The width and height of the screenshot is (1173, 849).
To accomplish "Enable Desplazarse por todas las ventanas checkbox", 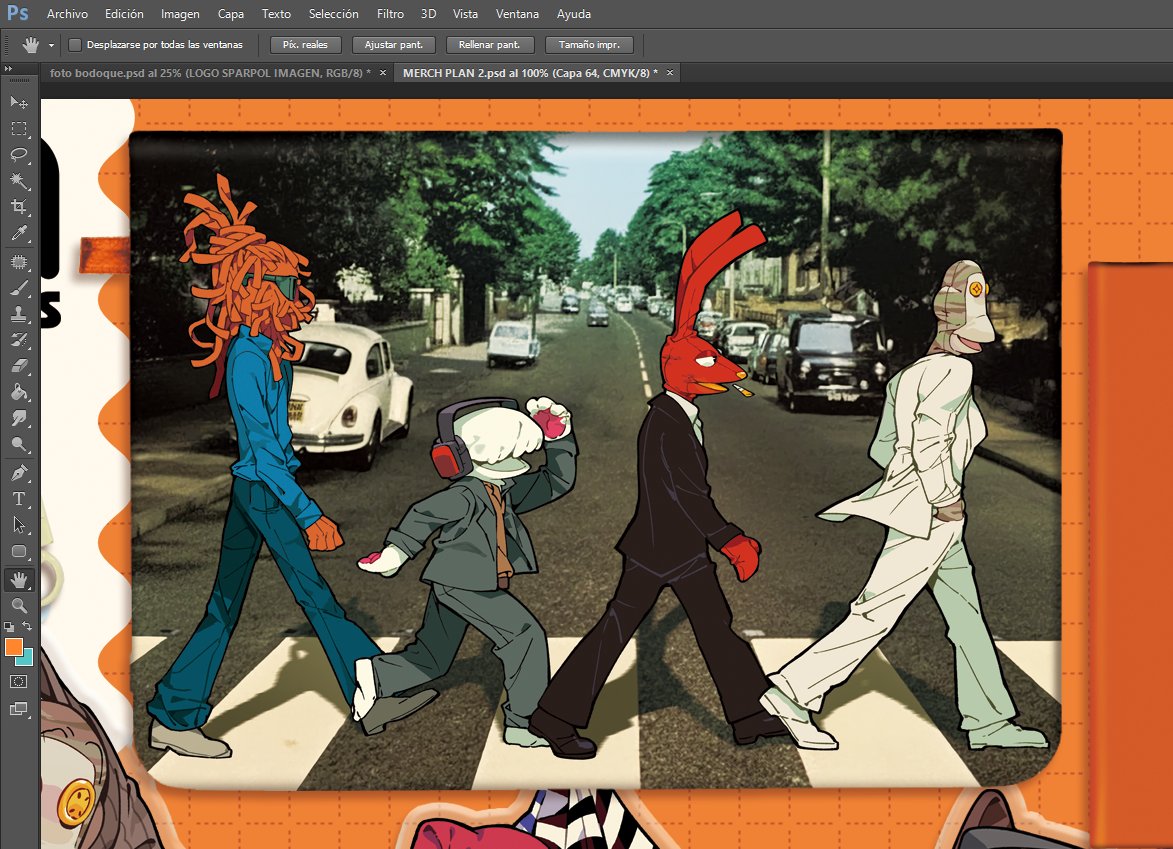I will point(75,45).
